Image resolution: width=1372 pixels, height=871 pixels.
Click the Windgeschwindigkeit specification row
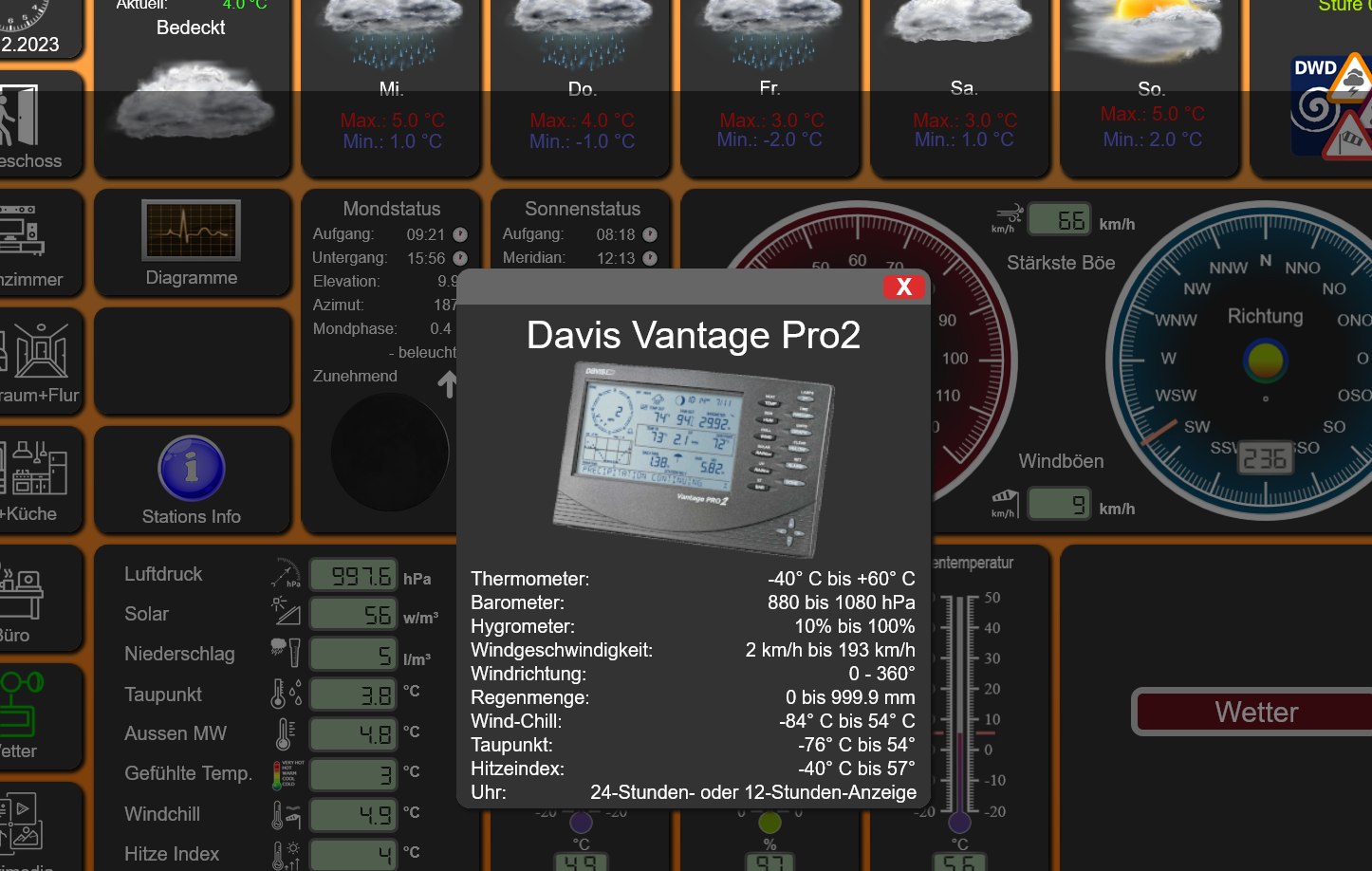[x=694, y=650]
